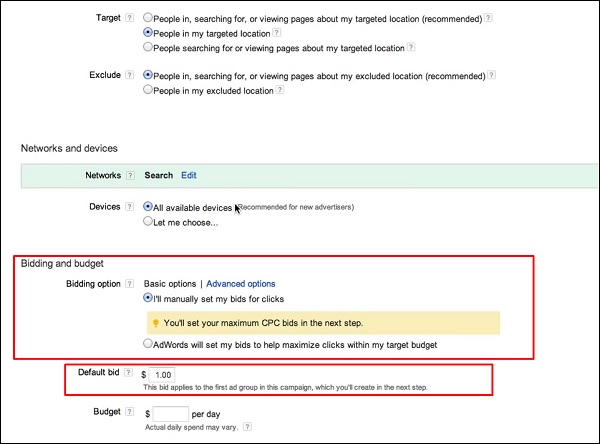Click the help icon next to Bidding option
Screen dimensions: 600x444
coord(131,284)
